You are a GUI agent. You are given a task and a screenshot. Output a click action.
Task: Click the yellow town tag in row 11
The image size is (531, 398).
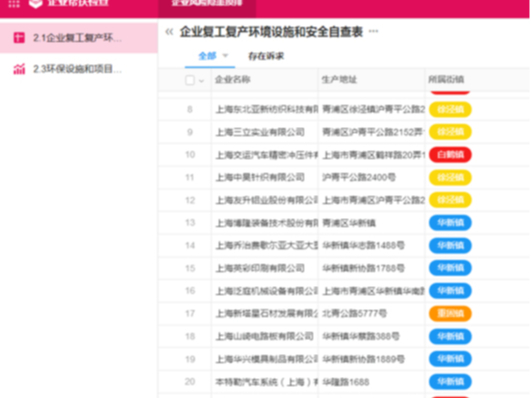450,177
